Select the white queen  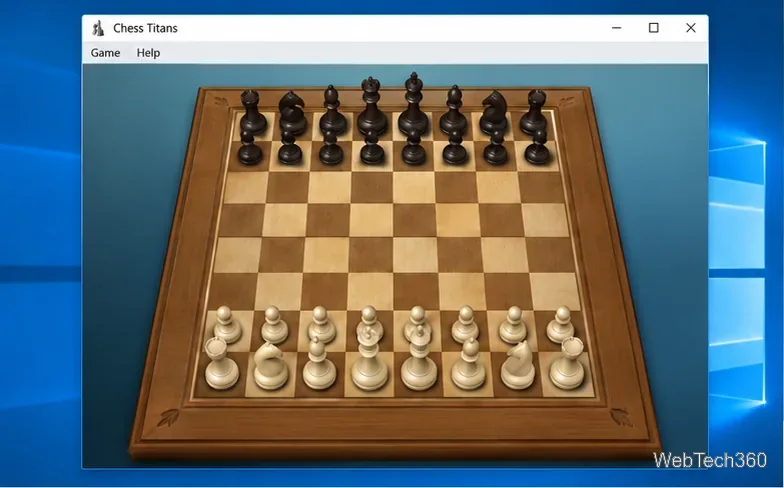coord(369,358)
